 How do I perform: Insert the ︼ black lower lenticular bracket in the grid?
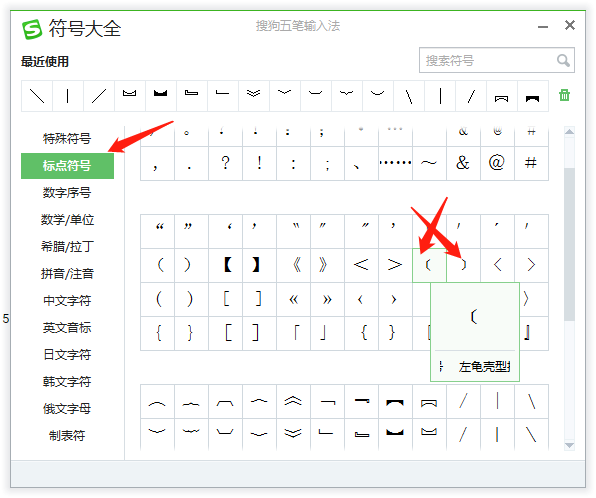pyautogui.click(x=395, y=434)
